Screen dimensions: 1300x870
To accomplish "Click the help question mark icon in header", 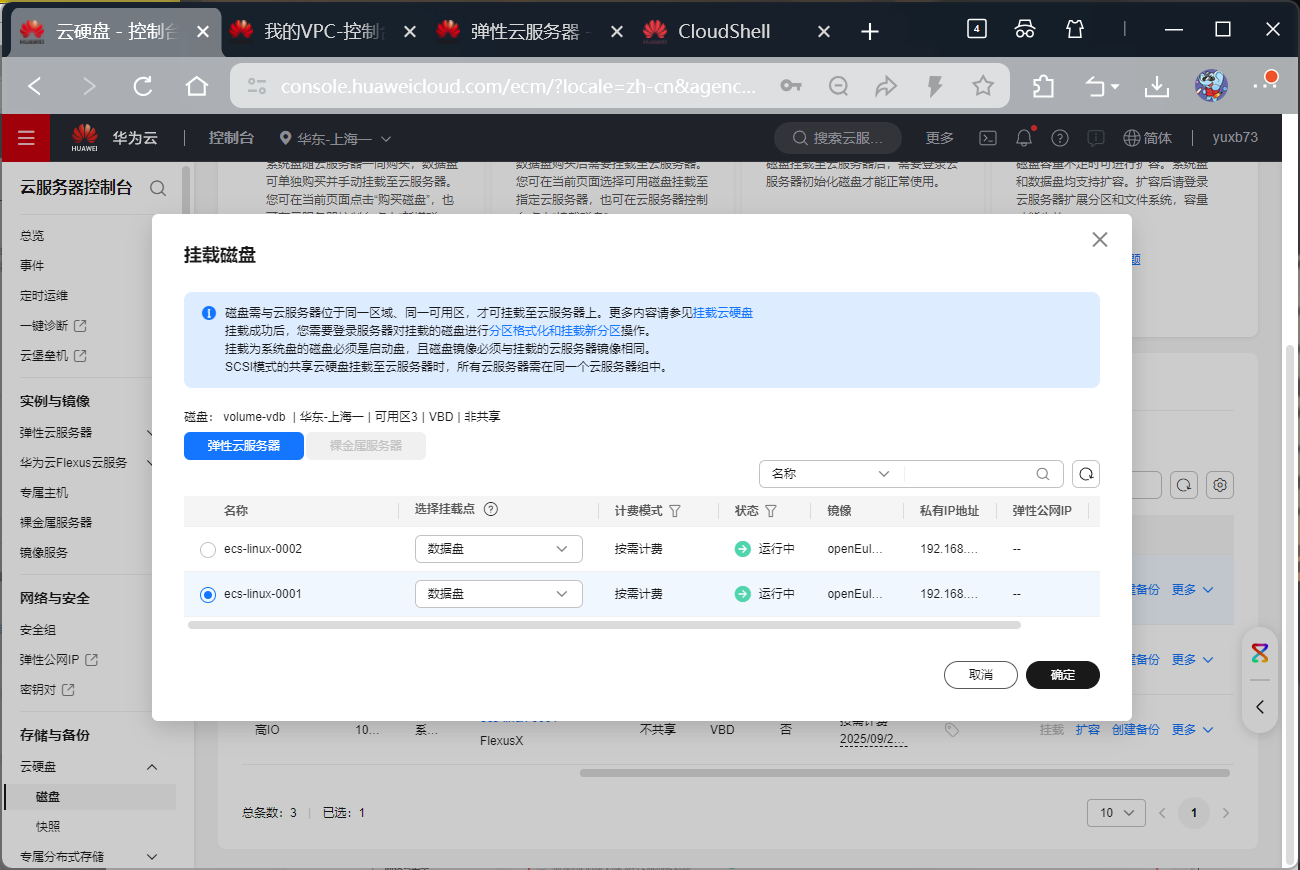I will tap(1060, 138).
